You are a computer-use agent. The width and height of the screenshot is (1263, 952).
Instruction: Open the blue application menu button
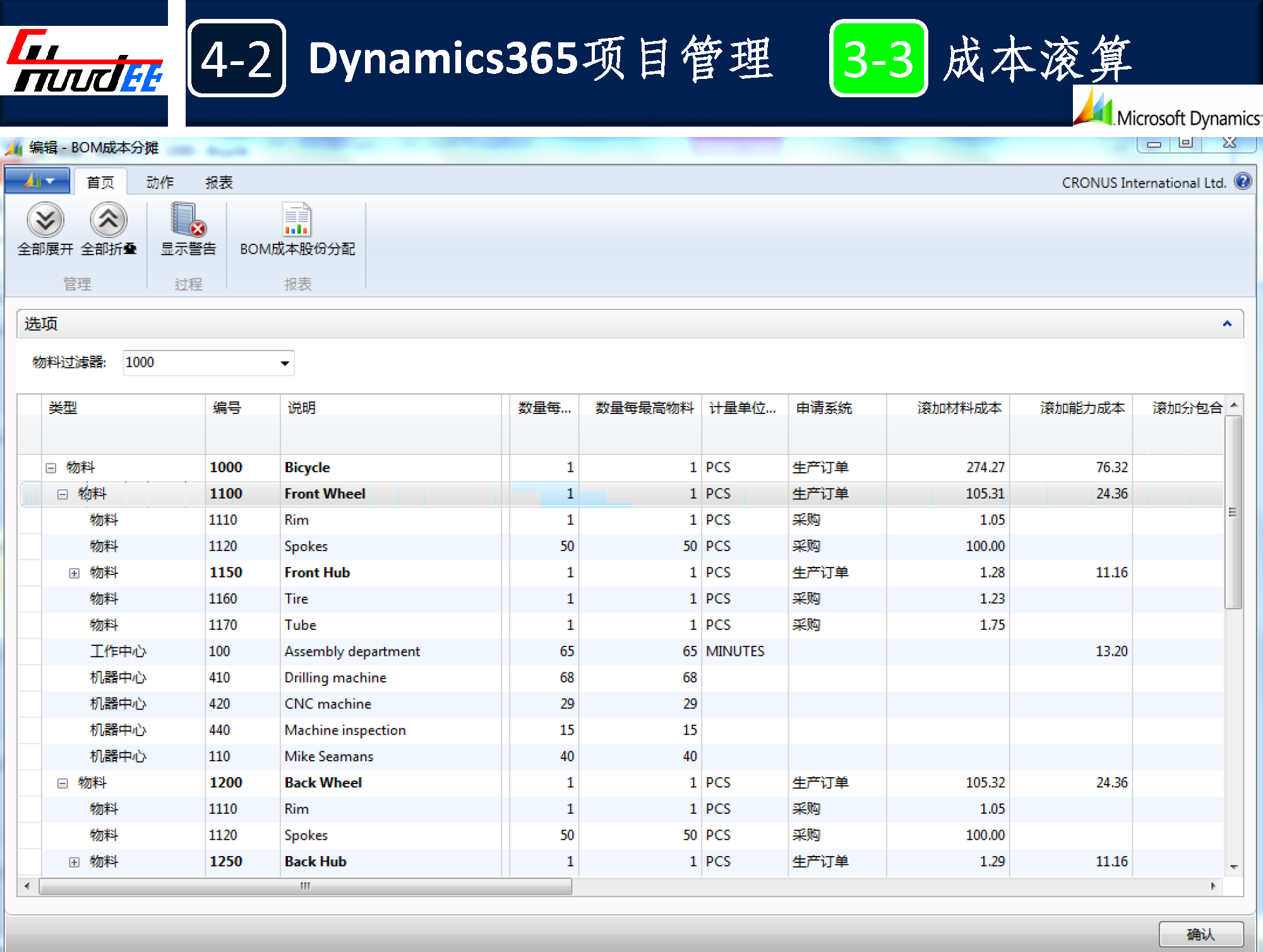tap(39, 182)
